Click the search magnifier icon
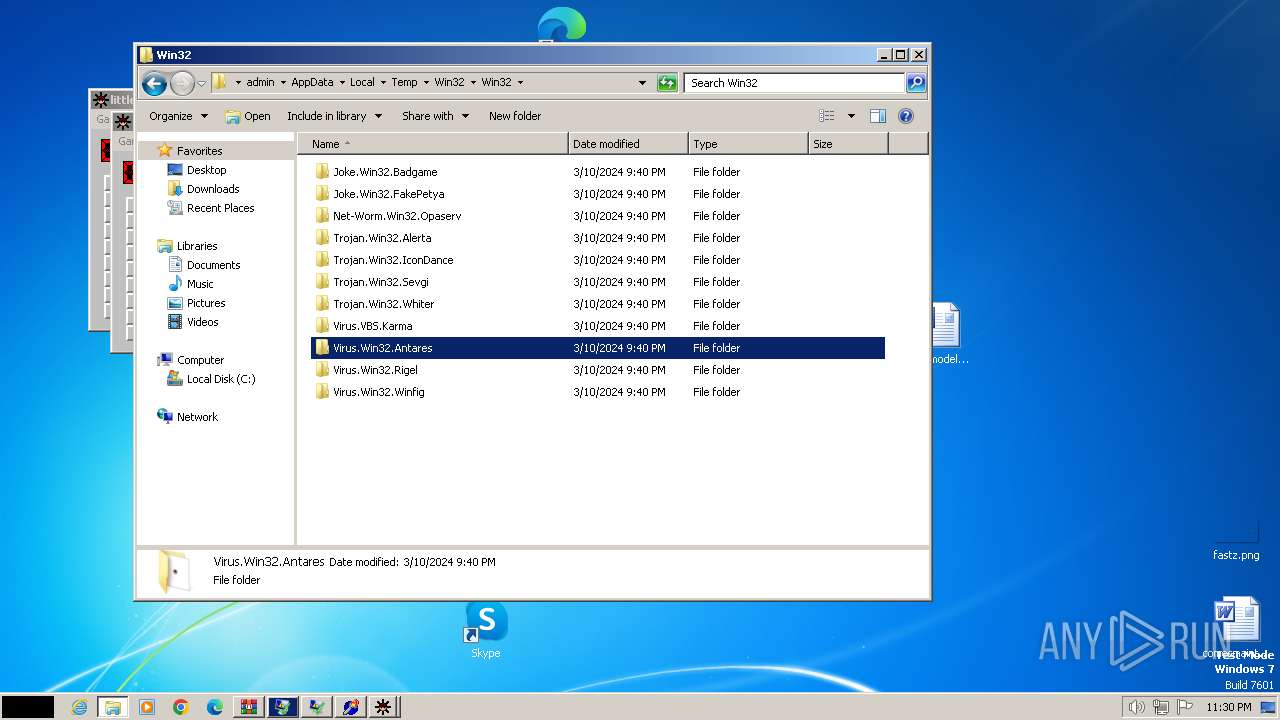The width and height of the screenshot is (1280, 720). [916, 83]
